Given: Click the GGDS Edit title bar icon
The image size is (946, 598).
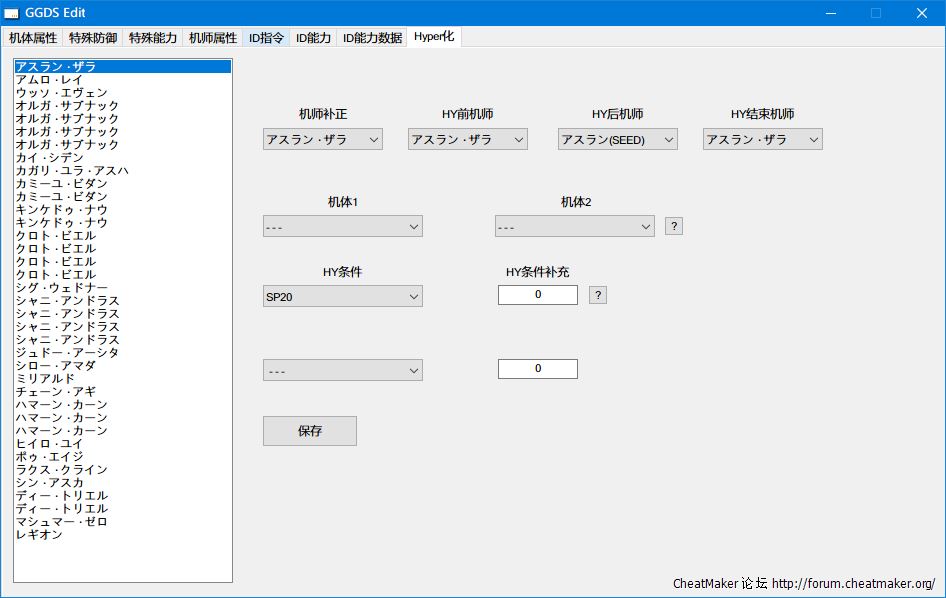Looking at the screenshot, I should tap(12, 13).
